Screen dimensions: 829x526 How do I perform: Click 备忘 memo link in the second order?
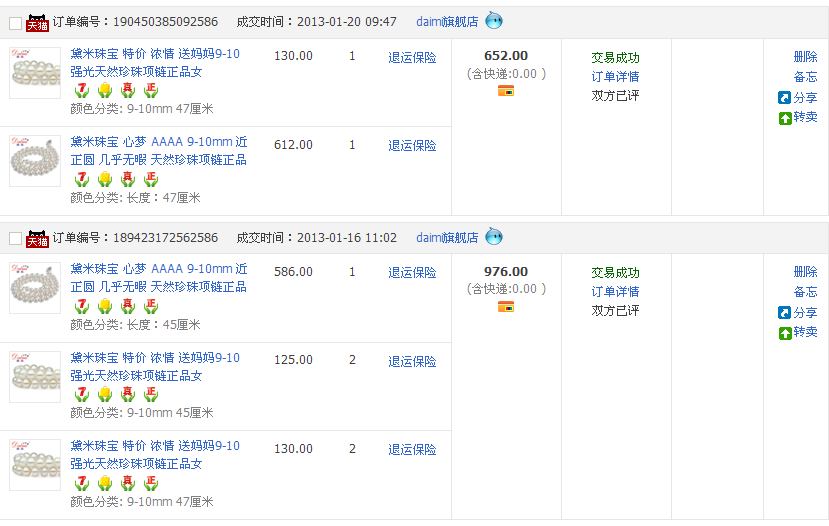click(805, 292)
